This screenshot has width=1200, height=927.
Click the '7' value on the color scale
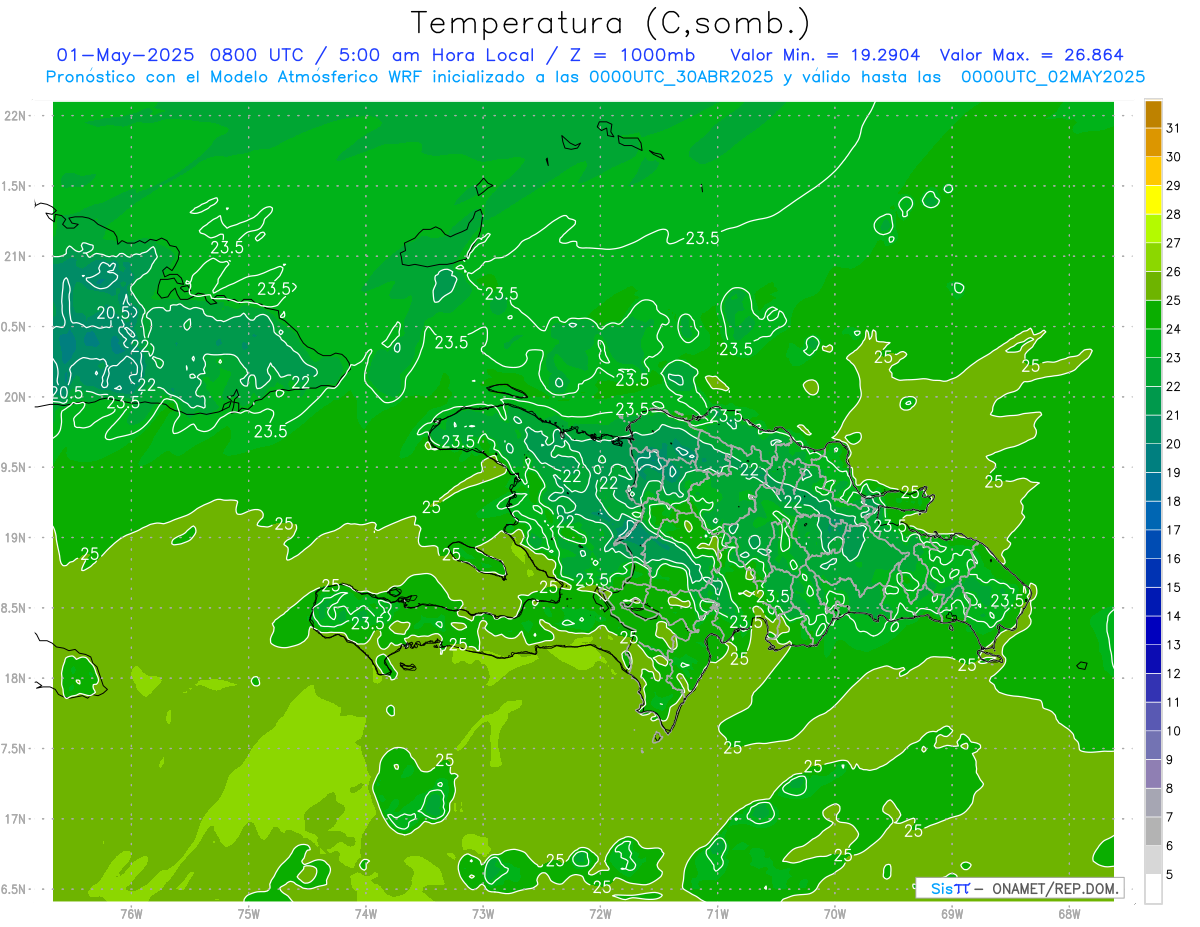1170,817
